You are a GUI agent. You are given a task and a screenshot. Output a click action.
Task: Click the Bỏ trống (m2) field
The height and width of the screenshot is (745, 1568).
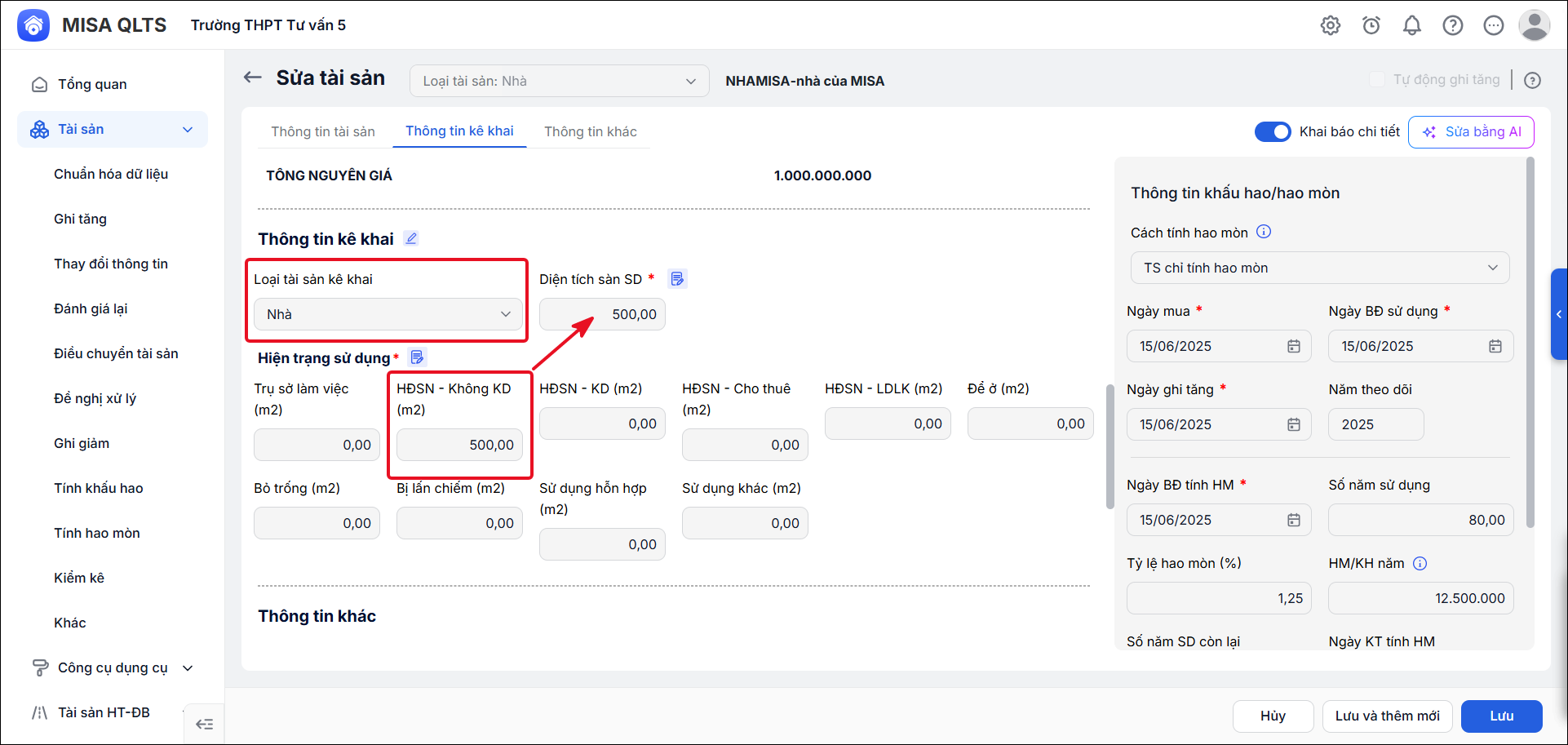pos(317,523)
